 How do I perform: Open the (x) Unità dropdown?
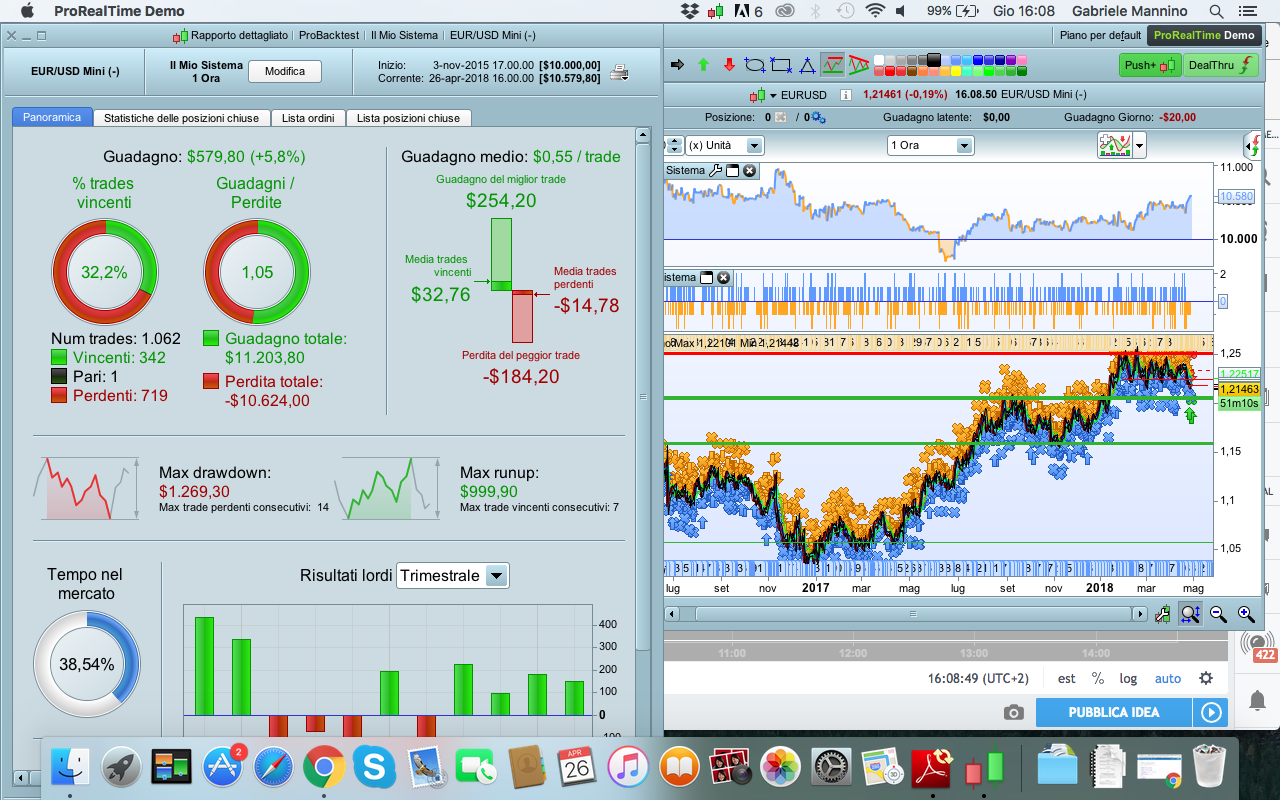tap(725, 145)
